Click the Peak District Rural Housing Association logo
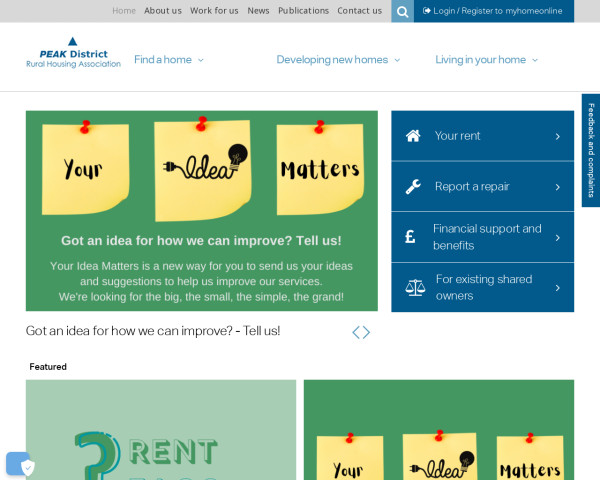600x480 pixels. (x=73, y=53)
